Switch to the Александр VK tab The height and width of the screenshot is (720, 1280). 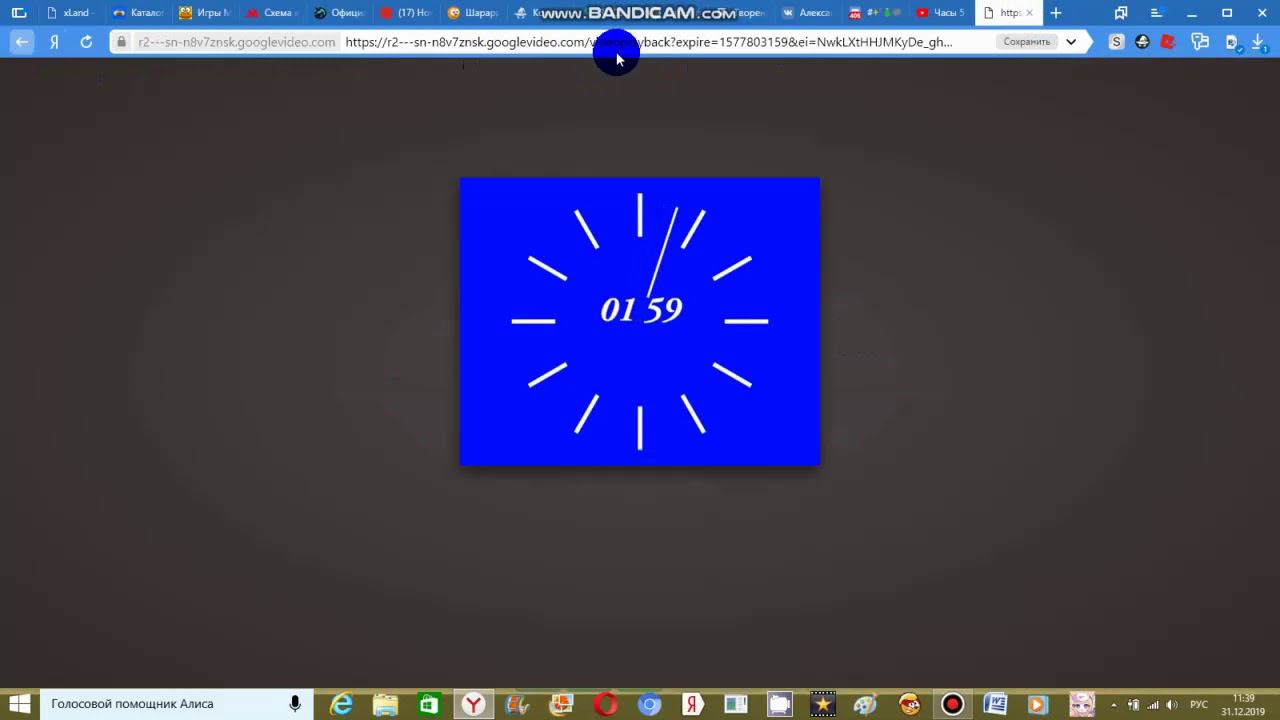806,13
